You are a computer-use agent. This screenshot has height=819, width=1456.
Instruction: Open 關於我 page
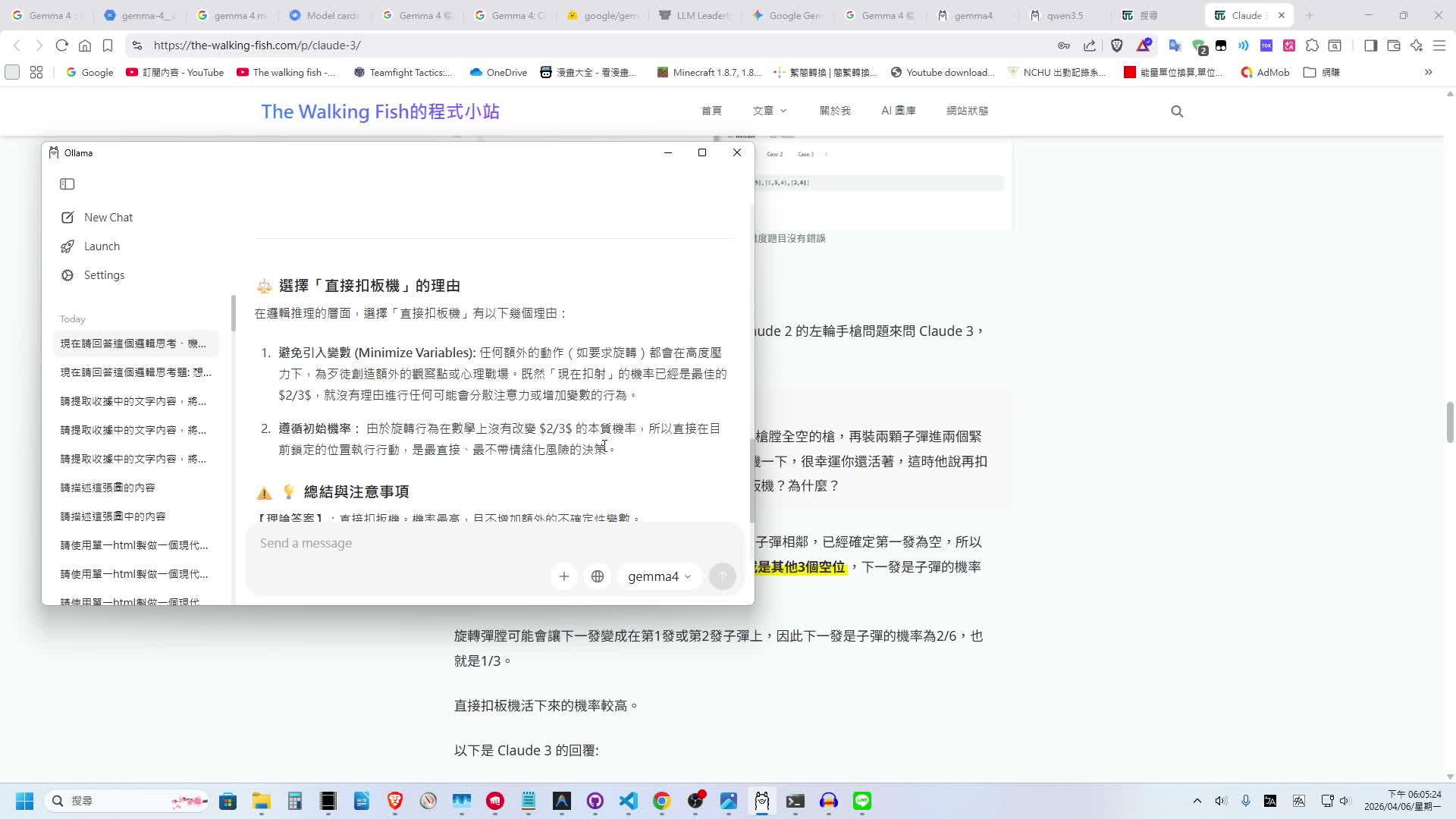tap(835, 111)
